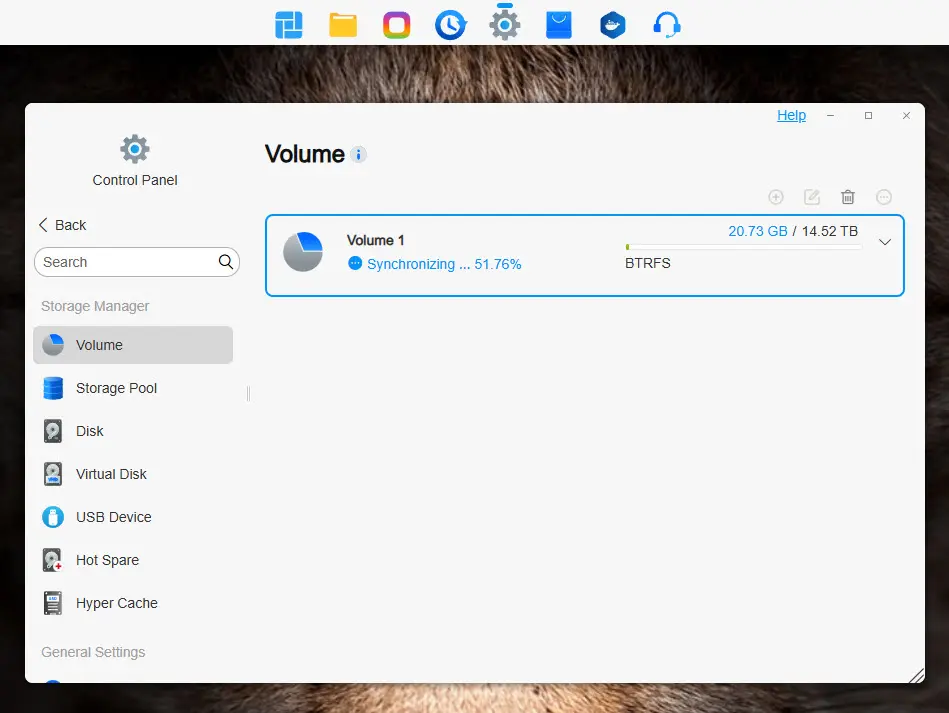The height and width of the screenshot is (713, 949).
Task: Open USB Device section
Action: point(133,517)
